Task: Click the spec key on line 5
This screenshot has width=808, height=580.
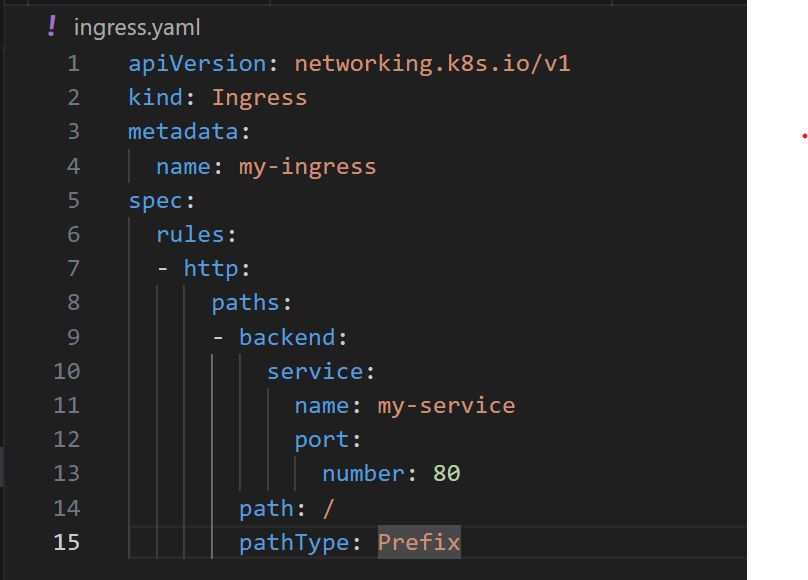Action: click(156, 201)
